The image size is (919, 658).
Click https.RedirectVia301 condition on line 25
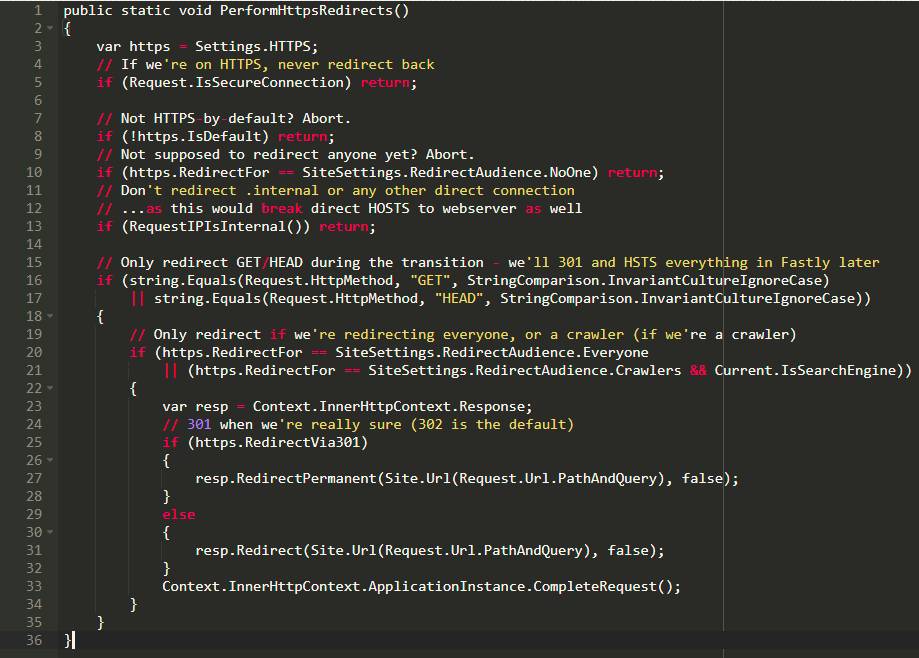coord(277,442)
